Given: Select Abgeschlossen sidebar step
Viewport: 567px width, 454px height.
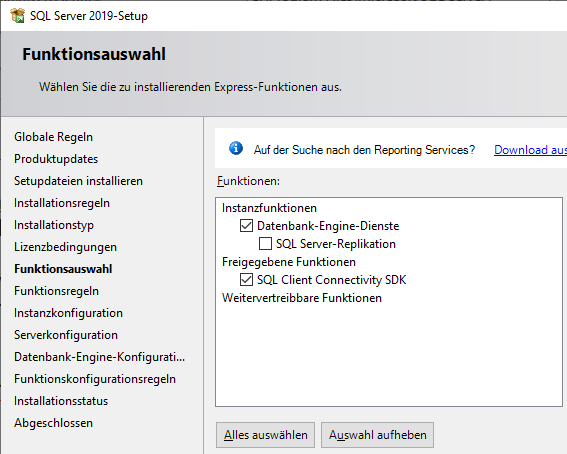Looking at the screenshot, I should click(x=54, y=423).
